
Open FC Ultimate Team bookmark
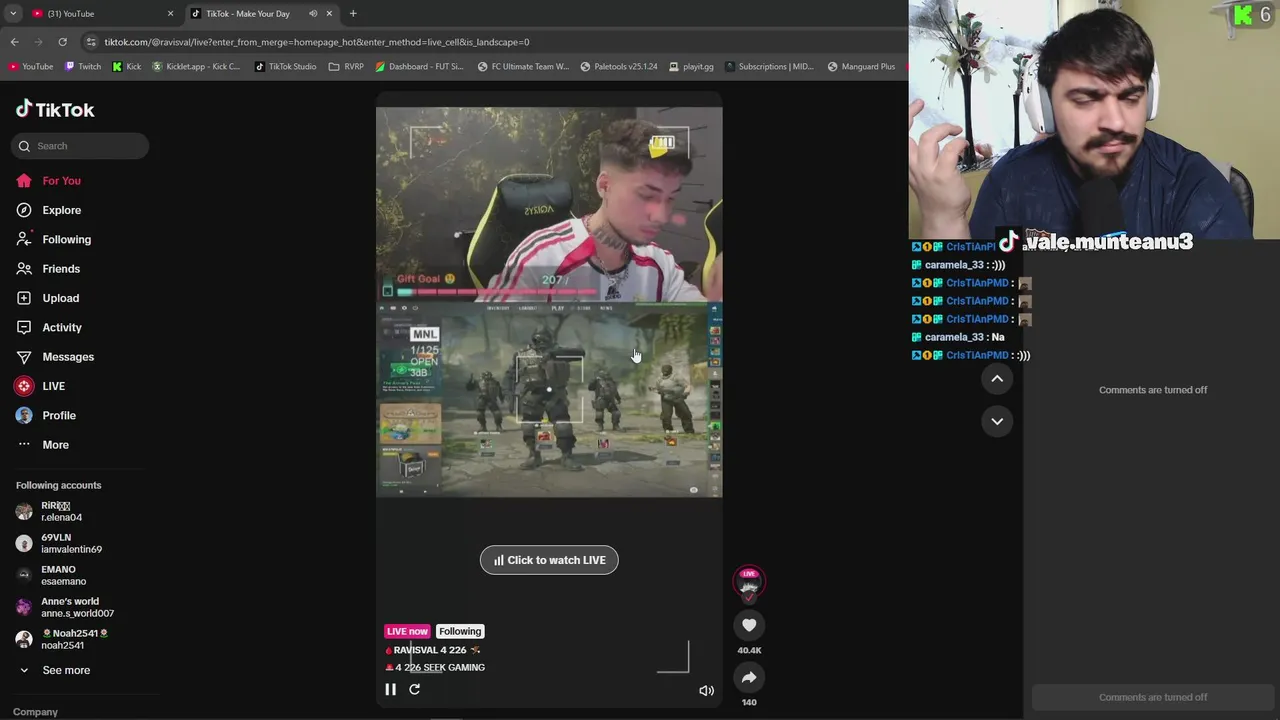point(523,67)
